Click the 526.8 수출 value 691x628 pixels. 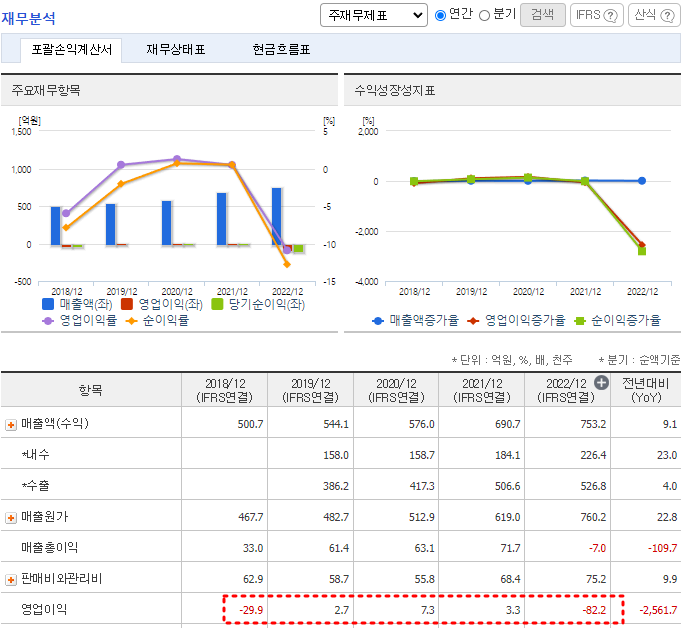(x=593, y=487)
